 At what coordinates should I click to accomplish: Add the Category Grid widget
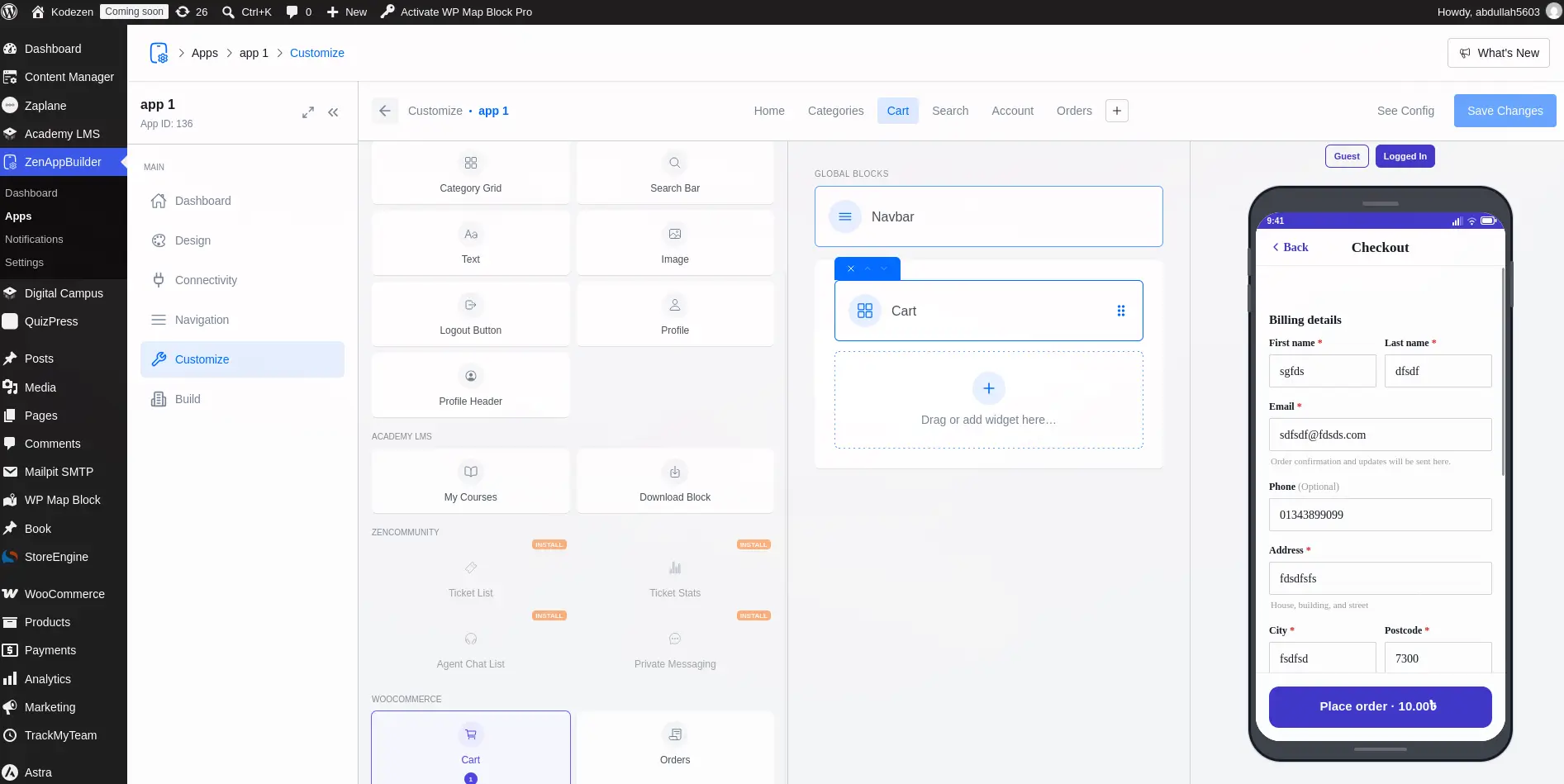click(x=471, y=173)
